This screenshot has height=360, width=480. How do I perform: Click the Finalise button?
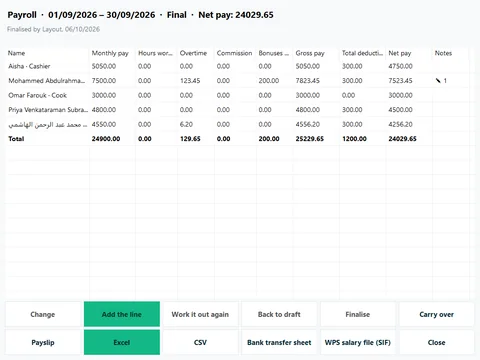click(358, 314)
